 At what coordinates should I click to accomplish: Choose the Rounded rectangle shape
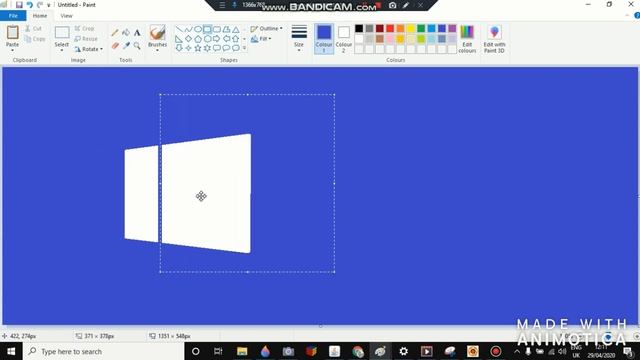[x=217, y=29]
